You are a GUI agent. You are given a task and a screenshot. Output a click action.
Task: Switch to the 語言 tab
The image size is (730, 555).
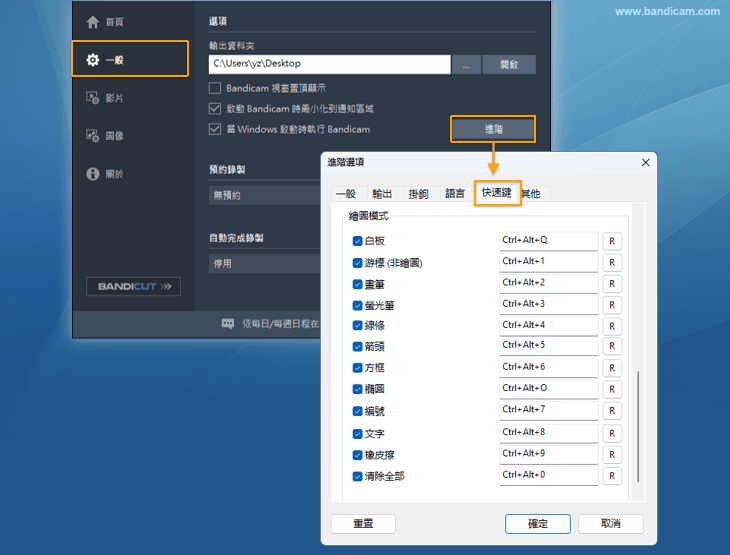[x=455, y=194]
